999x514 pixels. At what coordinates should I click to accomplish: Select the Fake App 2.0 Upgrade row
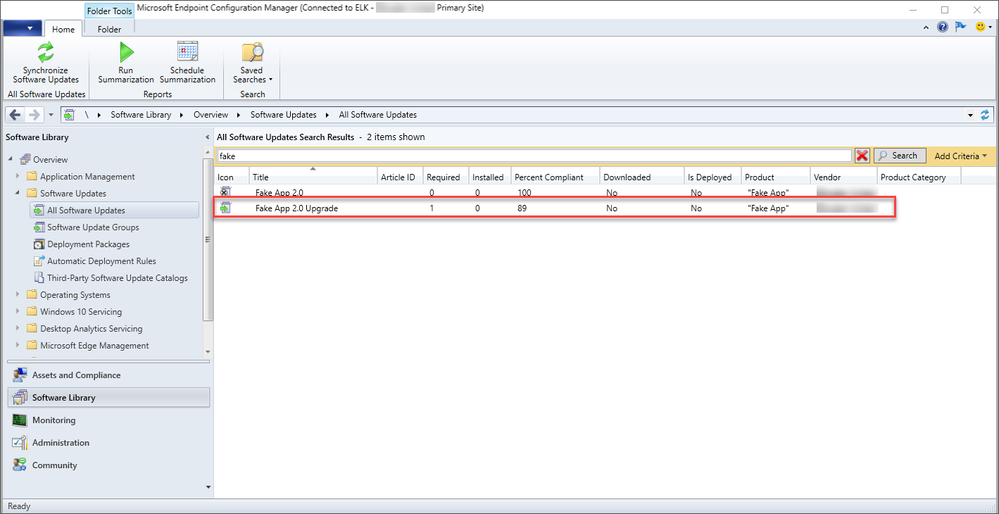click(554, 208)
